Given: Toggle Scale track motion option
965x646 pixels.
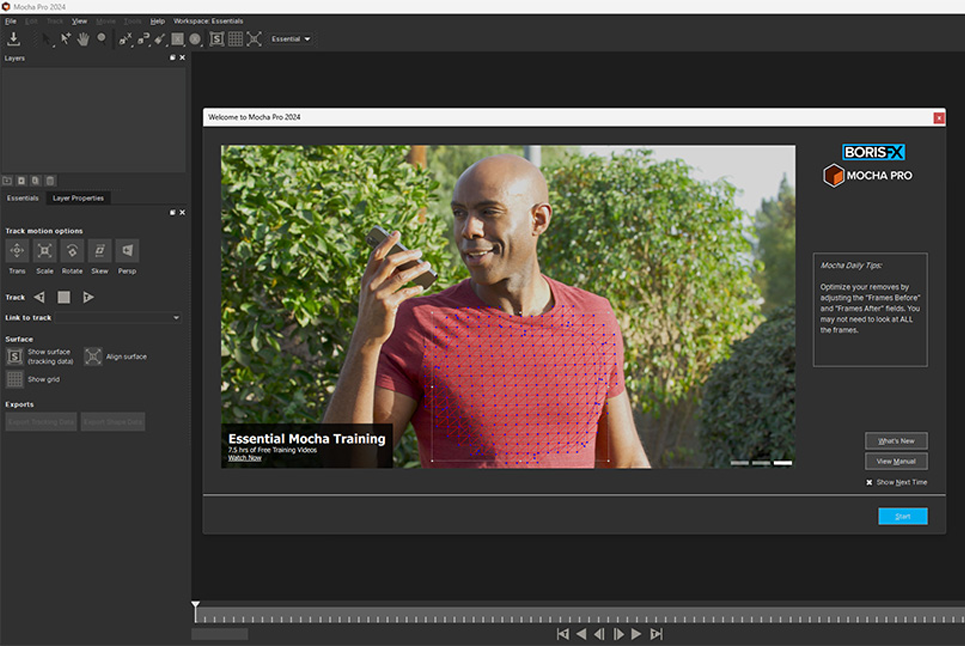Looking at the screenshot, I should (44, 251).
